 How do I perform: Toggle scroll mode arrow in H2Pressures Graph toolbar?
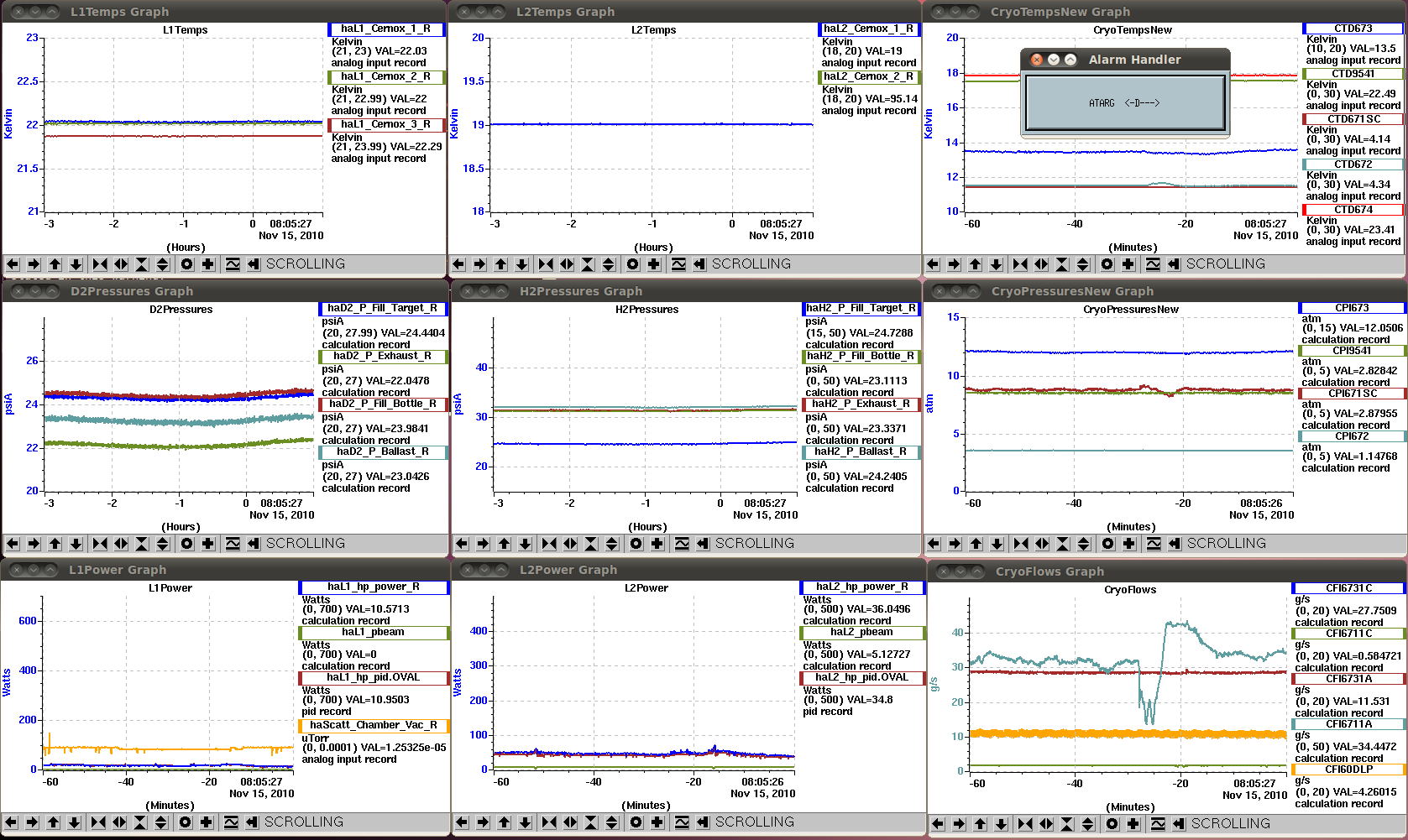pos(703,544)
